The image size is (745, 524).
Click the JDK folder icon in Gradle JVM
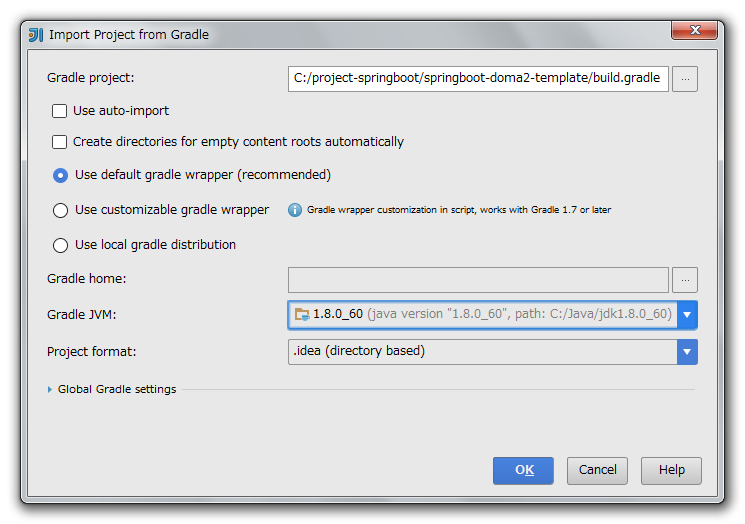coord(302,314)
